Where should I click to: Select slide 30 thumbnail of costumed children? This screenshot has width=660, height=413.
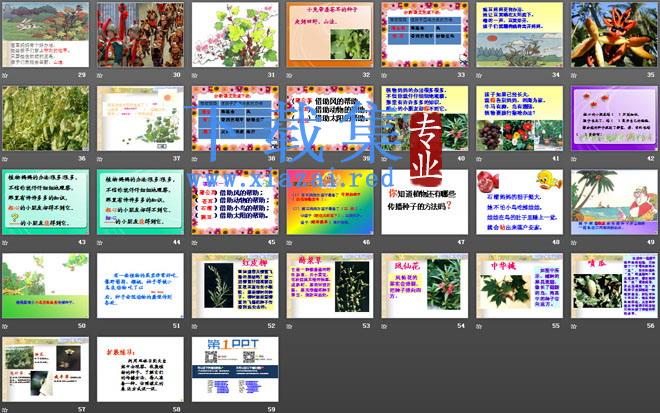click(140, 35)
